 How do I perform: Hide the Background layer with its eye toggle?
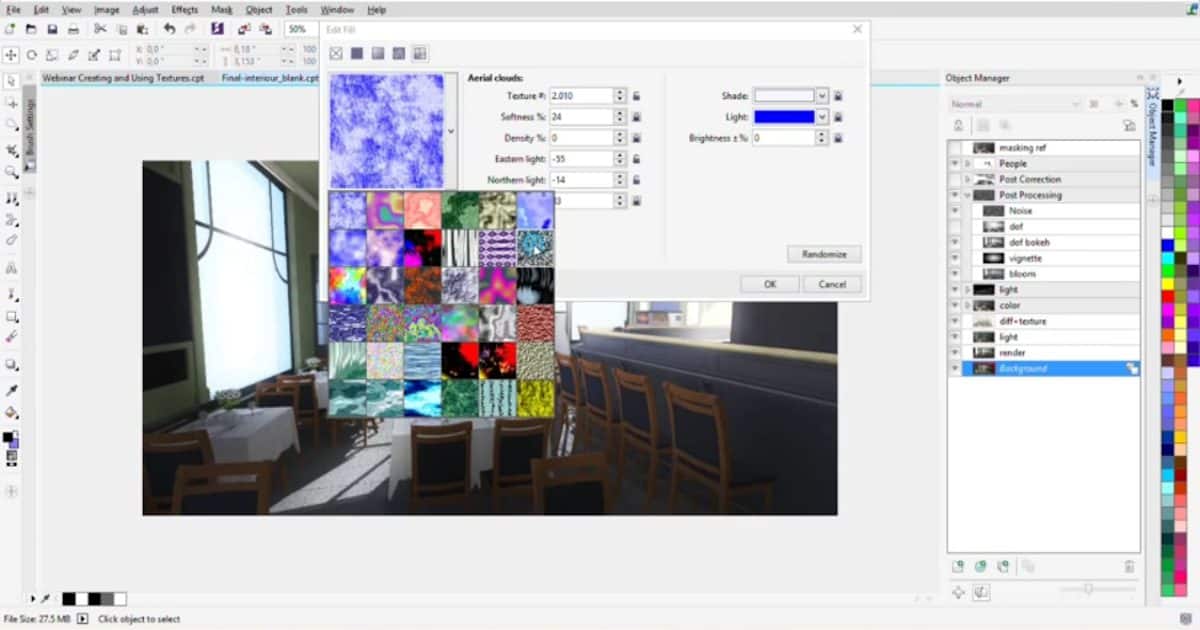click(x=955, y=368)
